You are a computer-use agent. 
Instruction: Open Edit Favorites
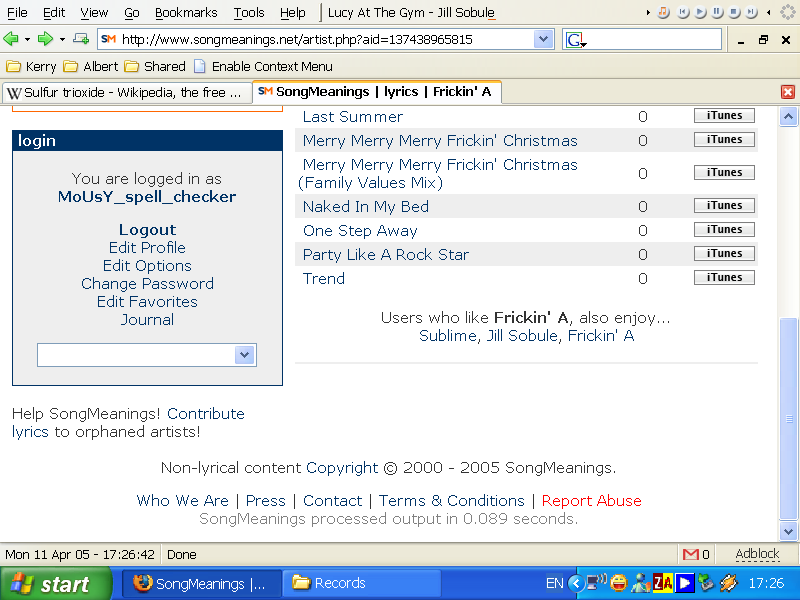[x=147, y=302]
